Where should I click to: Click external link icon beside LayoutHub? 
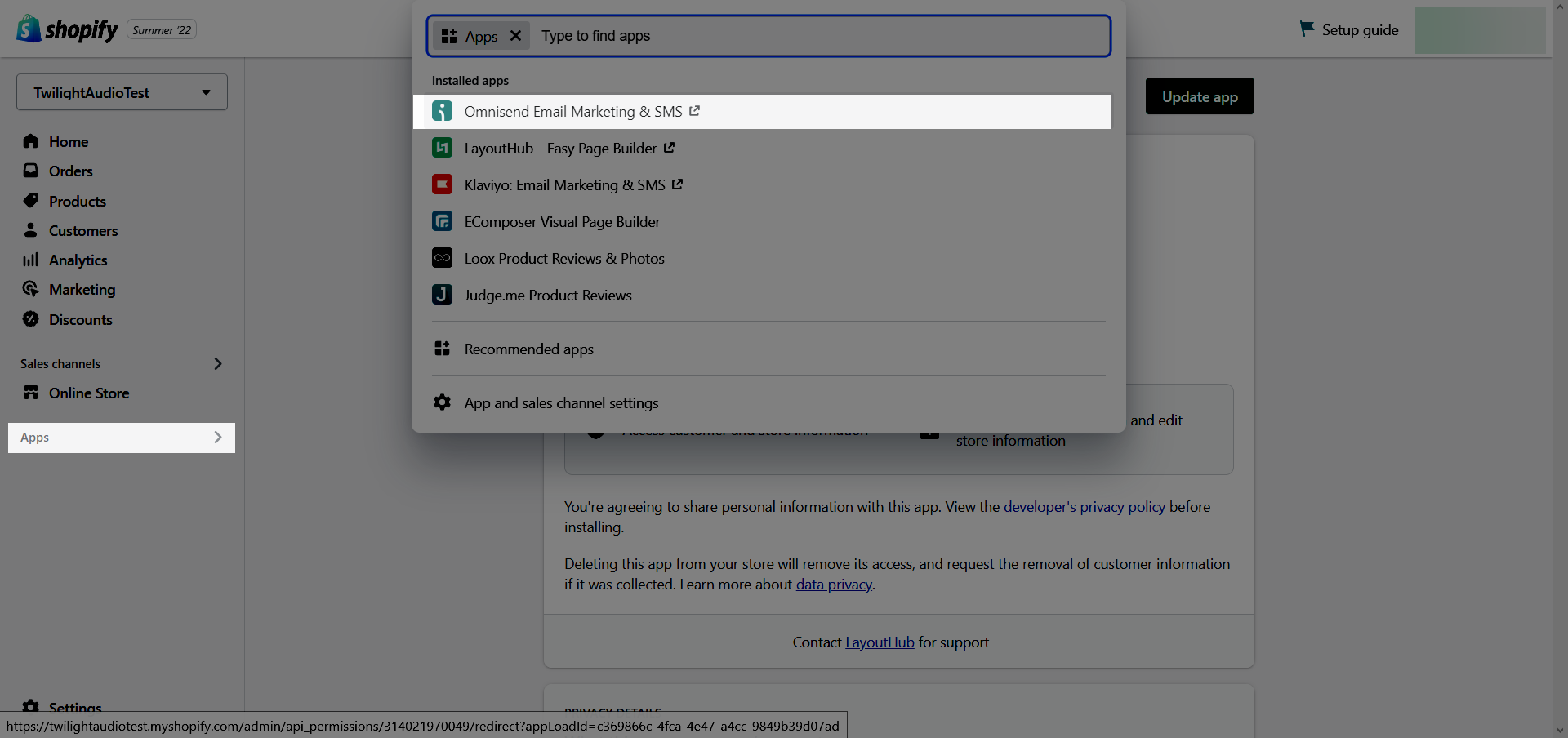click(x=669, y=148)
